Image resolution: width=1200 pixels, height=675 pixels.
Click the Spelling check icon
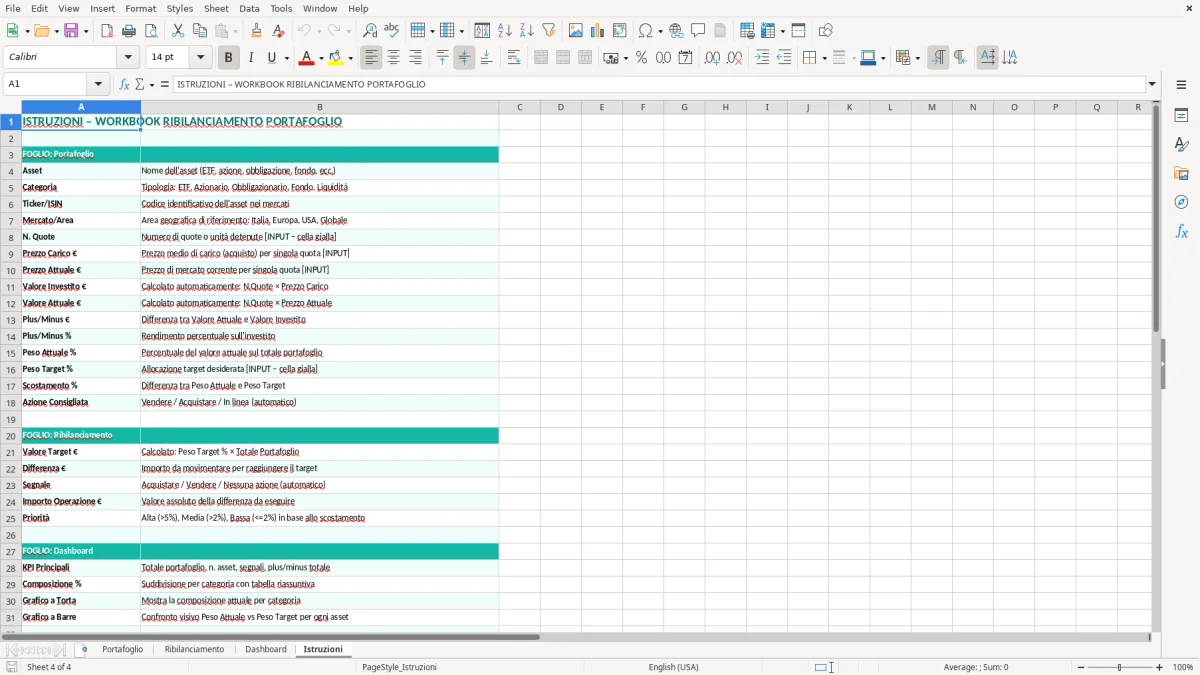click(392, 31)
